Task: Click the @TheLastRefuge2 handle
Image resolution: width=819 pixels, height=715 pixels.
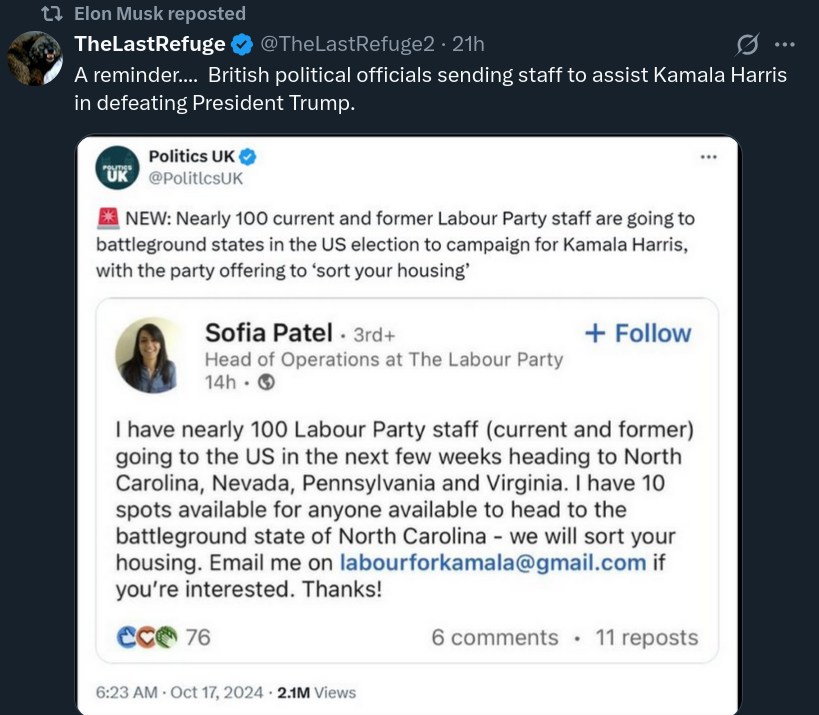Action: click(x=348, y=44)
